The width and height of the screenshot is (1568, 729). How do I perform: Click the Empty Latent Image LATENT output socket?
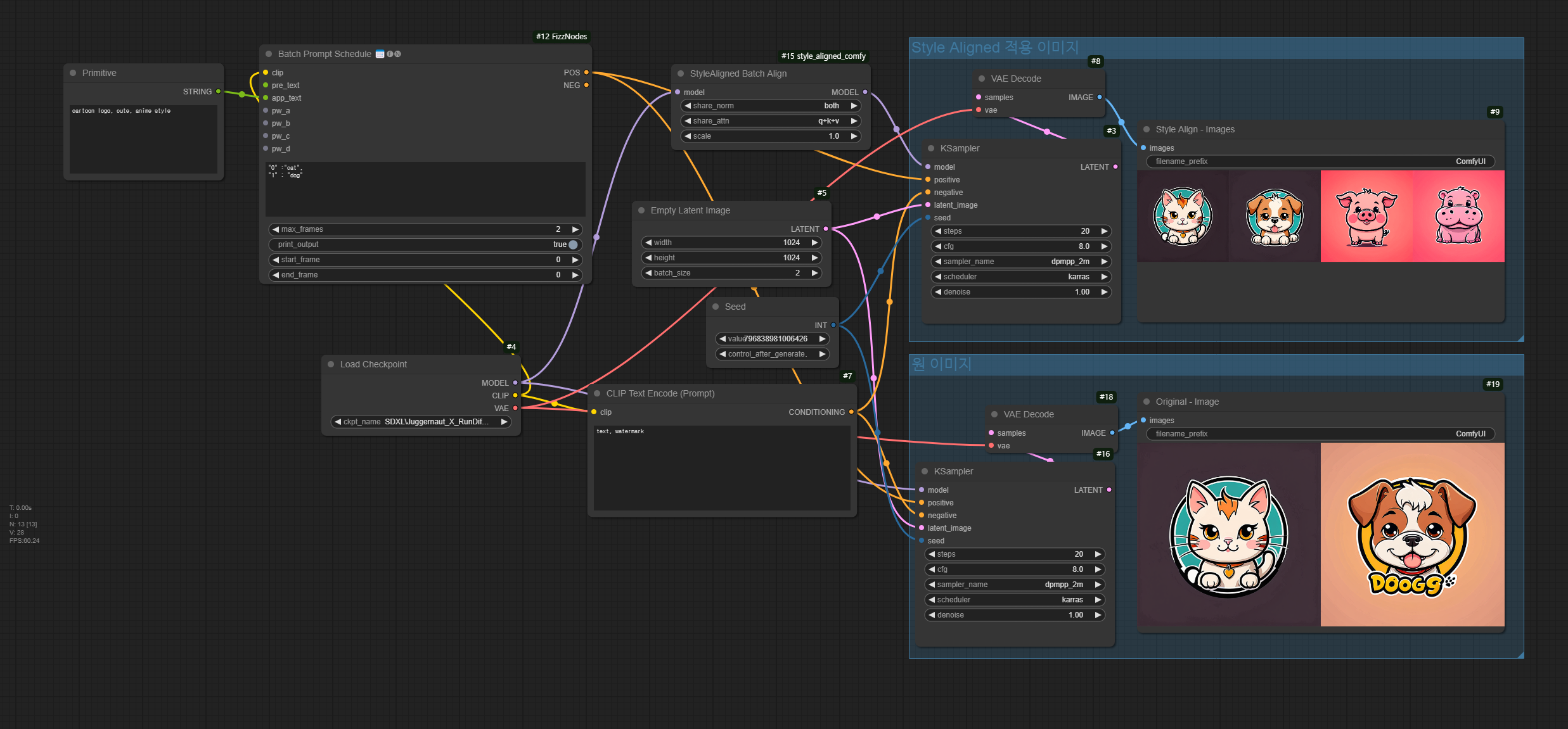[826, 229]
